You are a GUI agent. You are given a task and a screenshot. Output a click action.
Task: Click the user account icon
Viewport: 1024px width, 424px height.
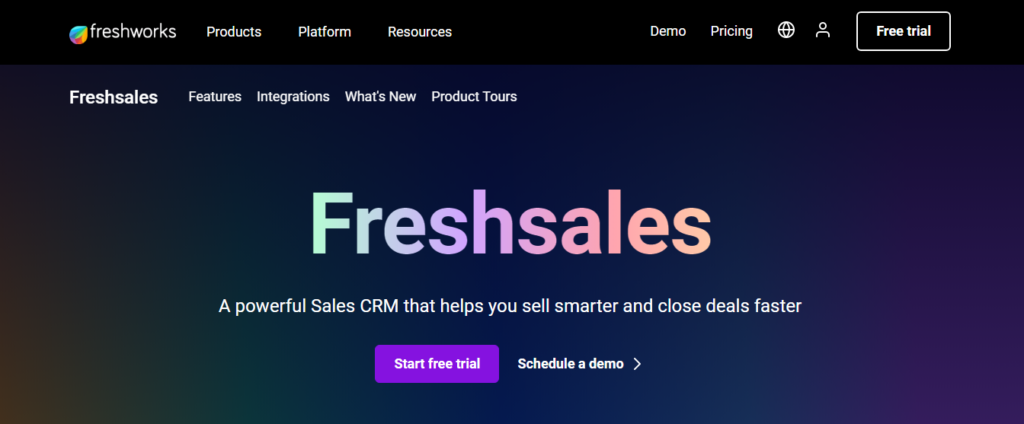[823, 31]
